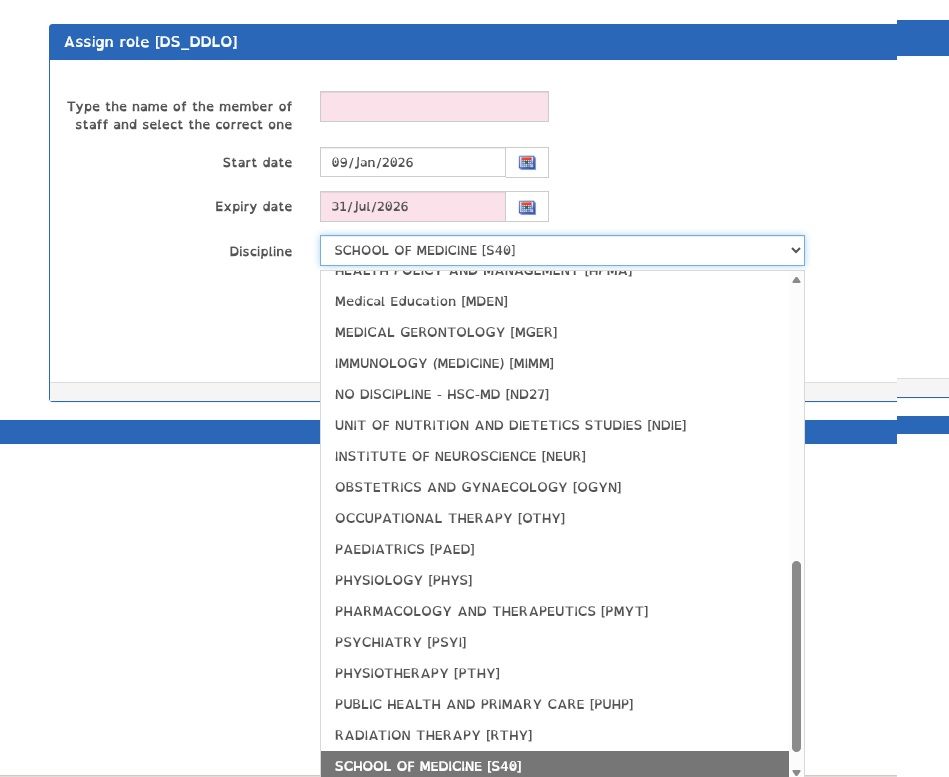Select PHYSIOLOGY [PHYS] from the list
949x777 pixels.
tap(404, 580)
